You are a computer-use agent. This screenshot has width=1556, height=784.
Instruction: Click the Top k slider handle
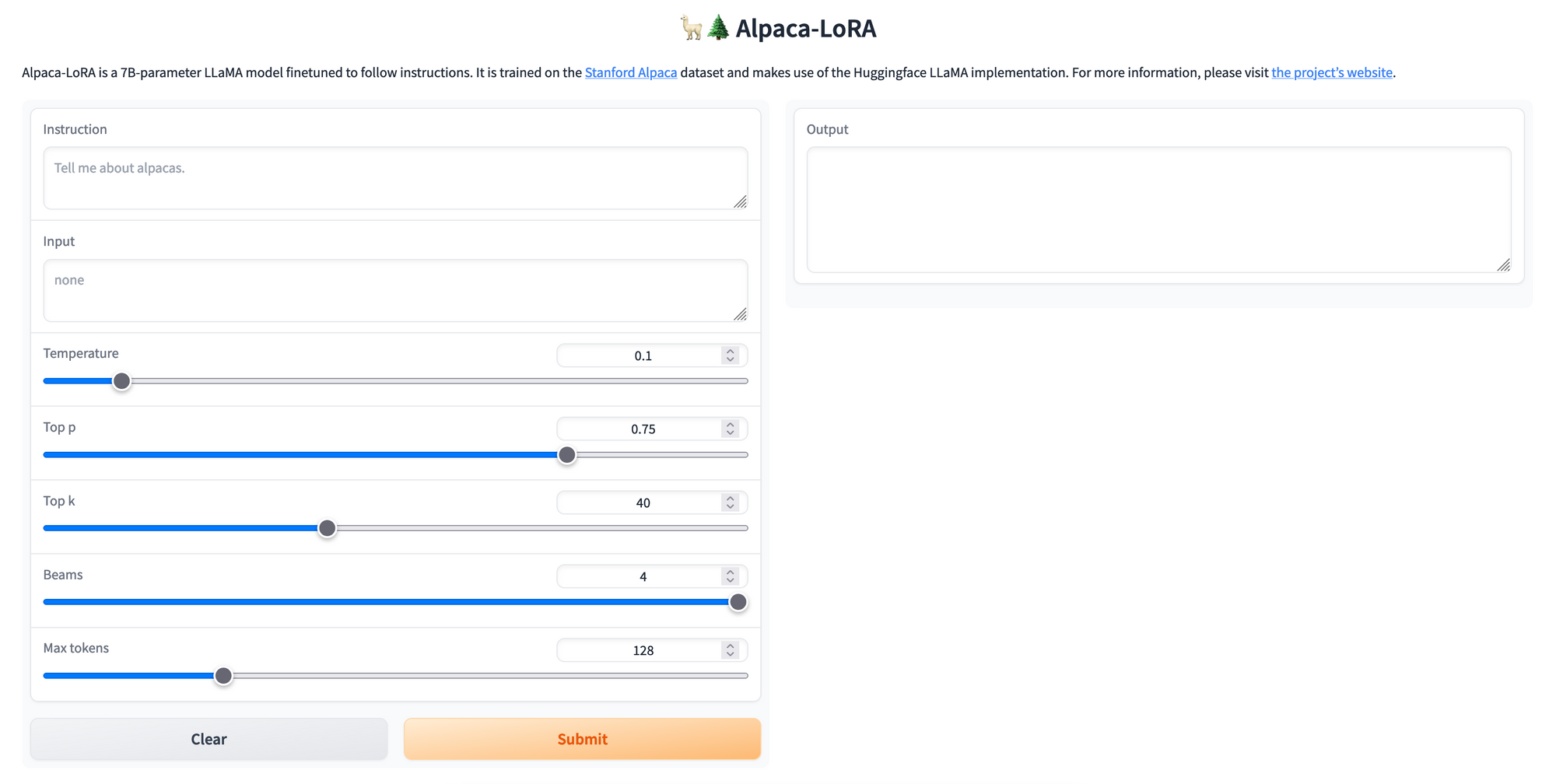pyautogui.click(x=328, y=528)
